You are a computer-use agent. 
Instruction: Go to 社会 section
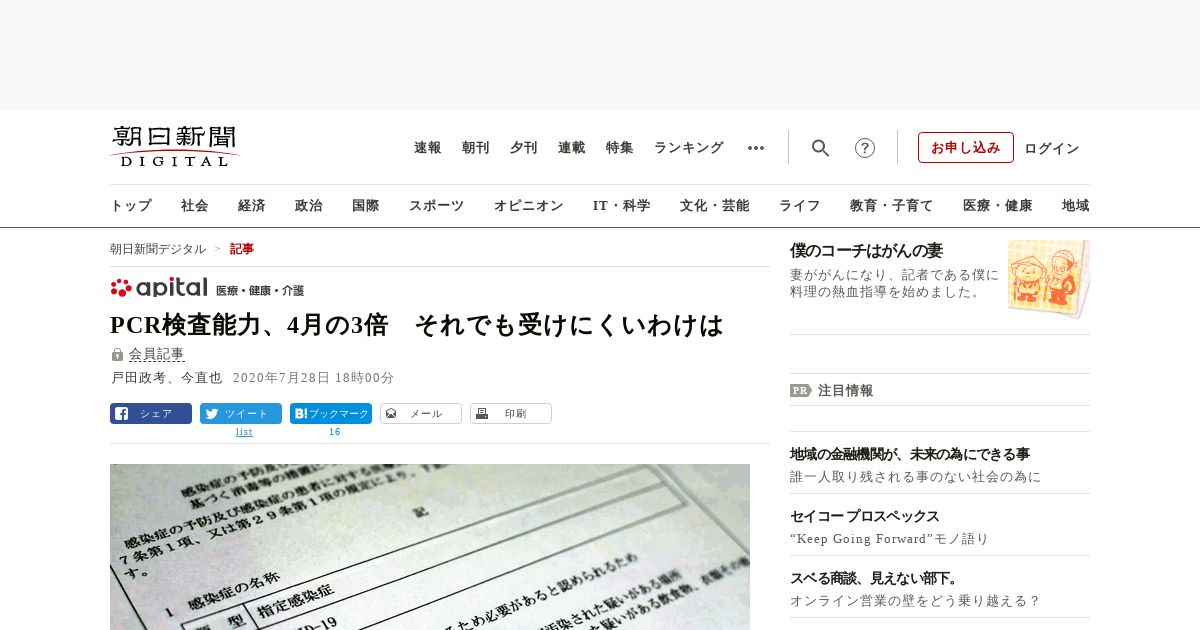(x=195, y=206)
